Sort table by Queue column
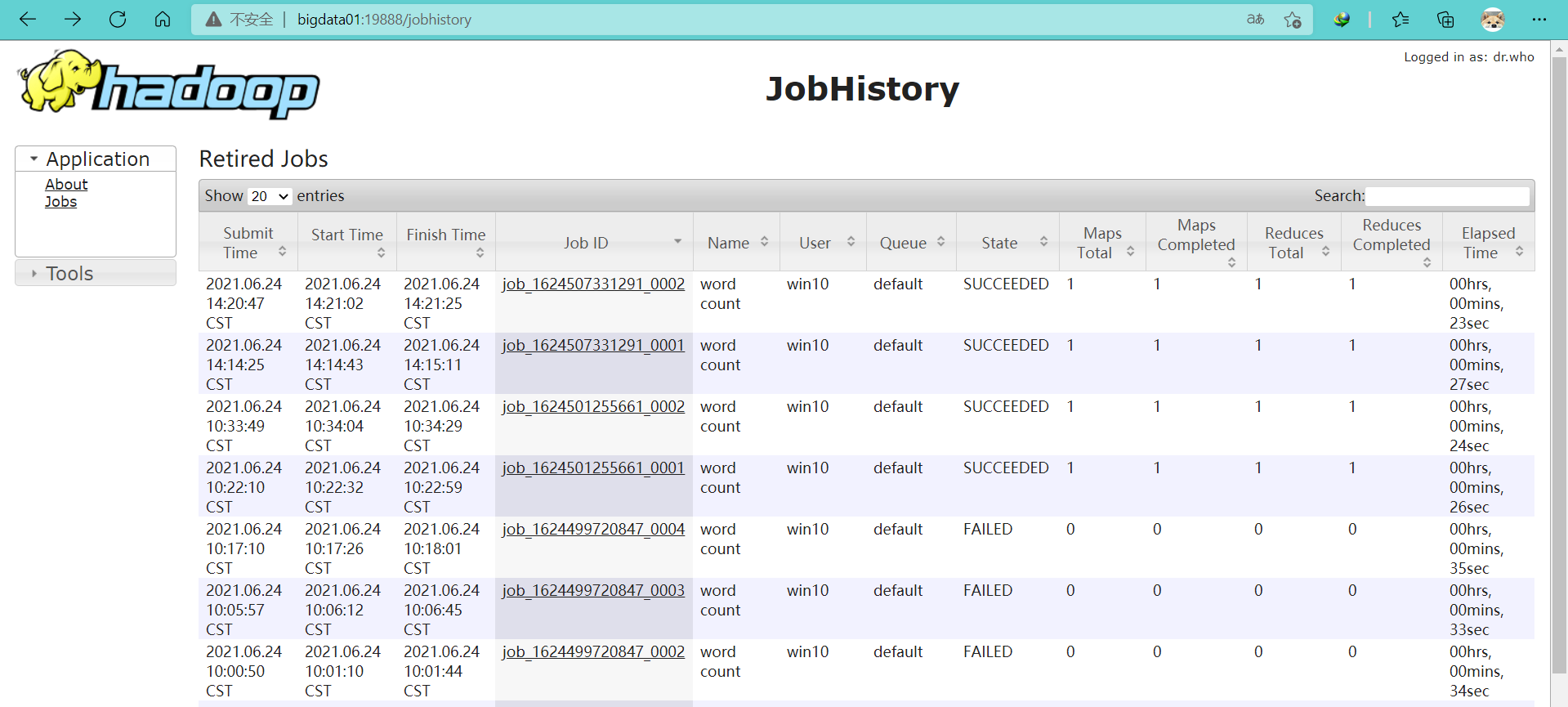 tap(911, 242)
